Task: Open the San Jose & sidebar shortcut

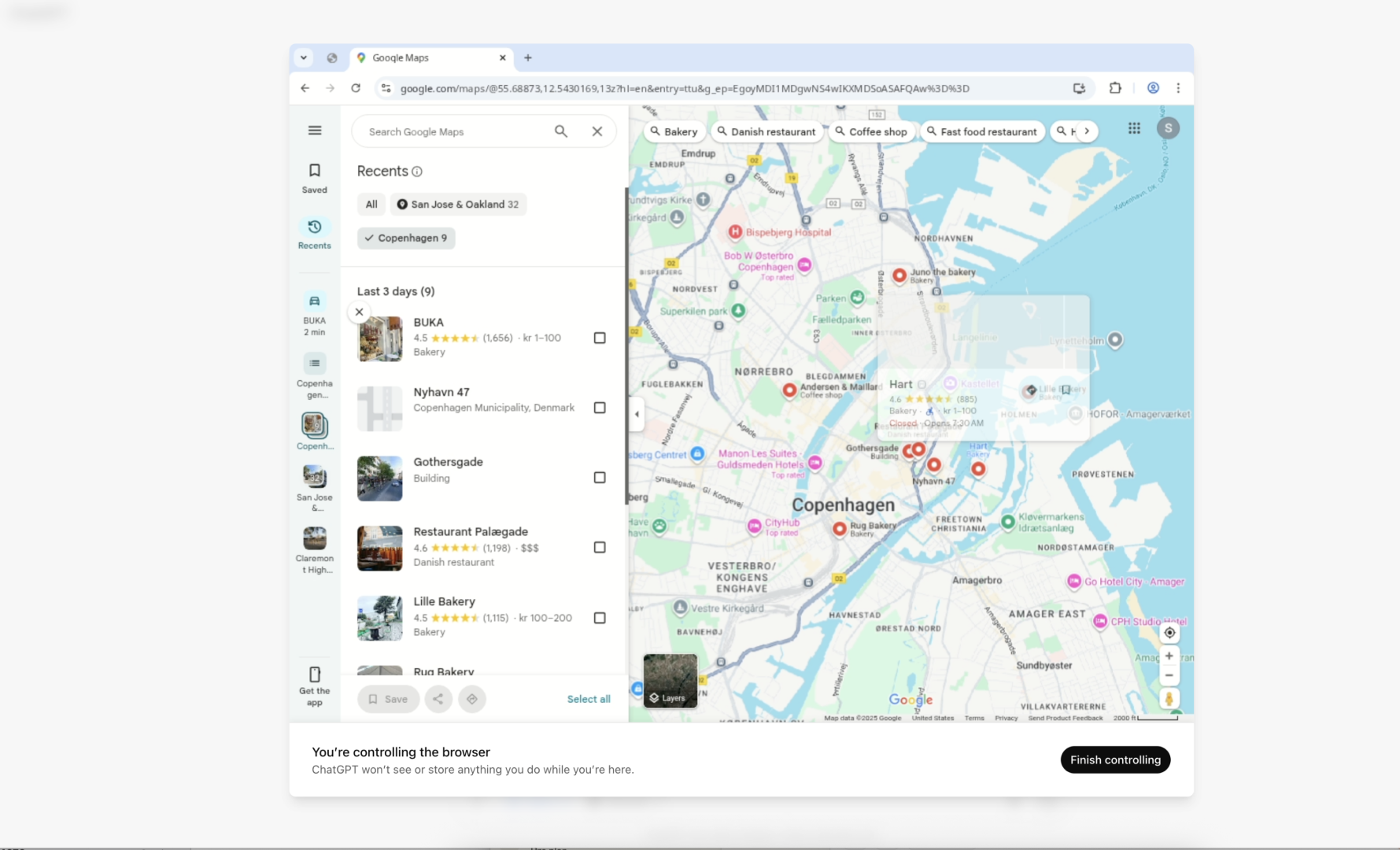Action: coord(315,487)
